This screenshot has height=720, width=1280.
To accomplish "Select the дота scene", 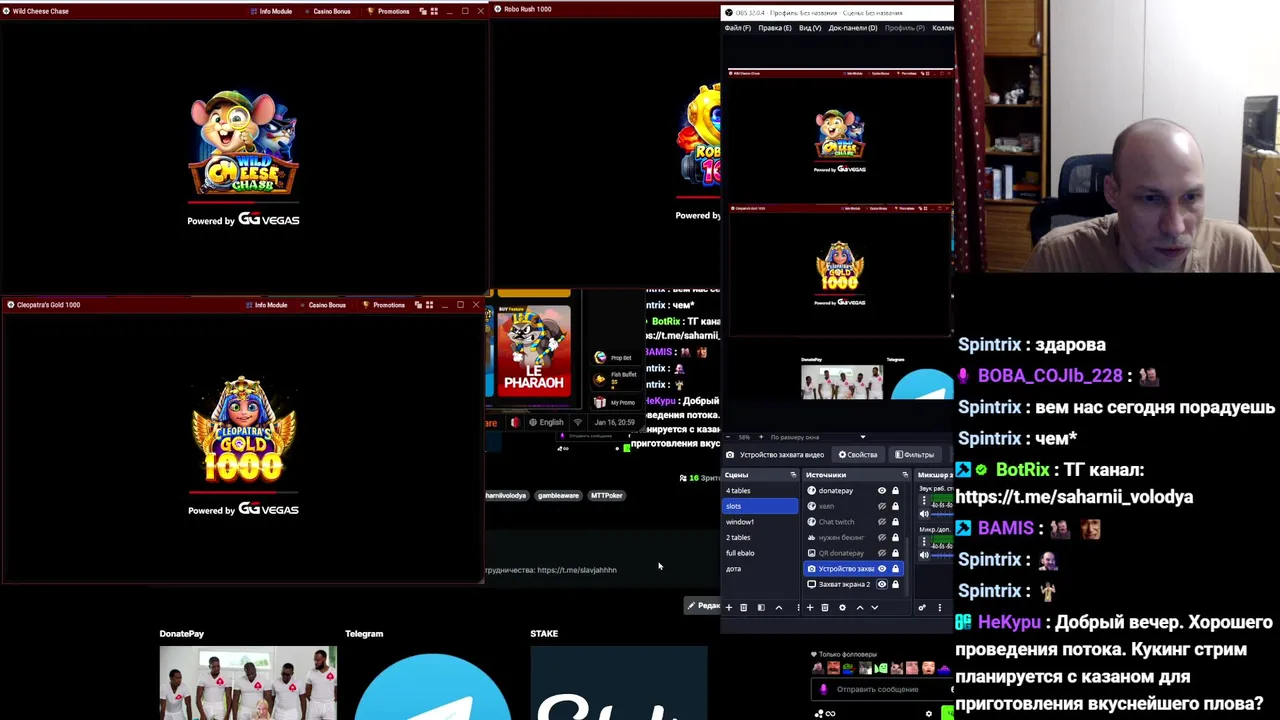I will [760, 569].
